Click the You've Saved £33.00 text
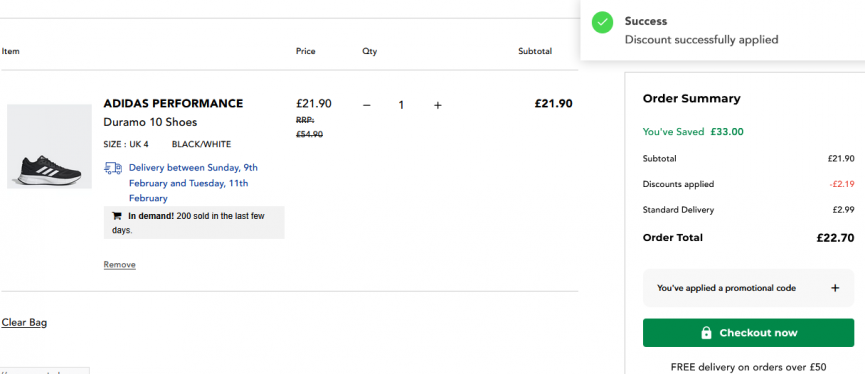This screenshot has height=374, width=865. click(693, 132)
